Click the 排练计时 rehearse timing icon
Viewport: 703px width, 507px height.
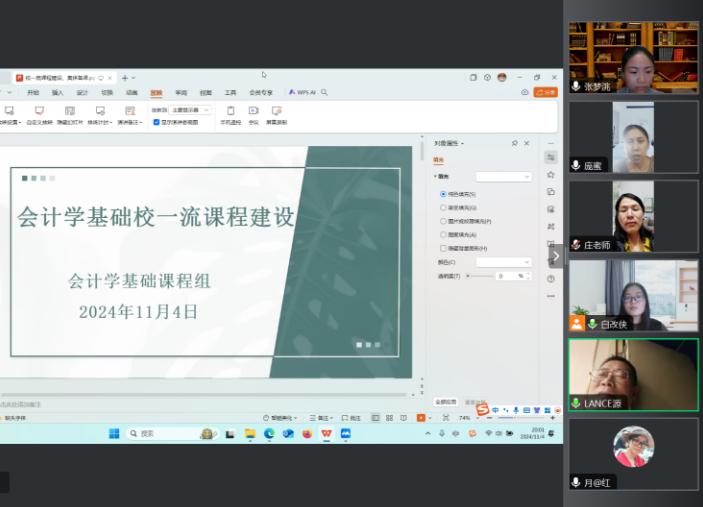(x=99, y=113)
